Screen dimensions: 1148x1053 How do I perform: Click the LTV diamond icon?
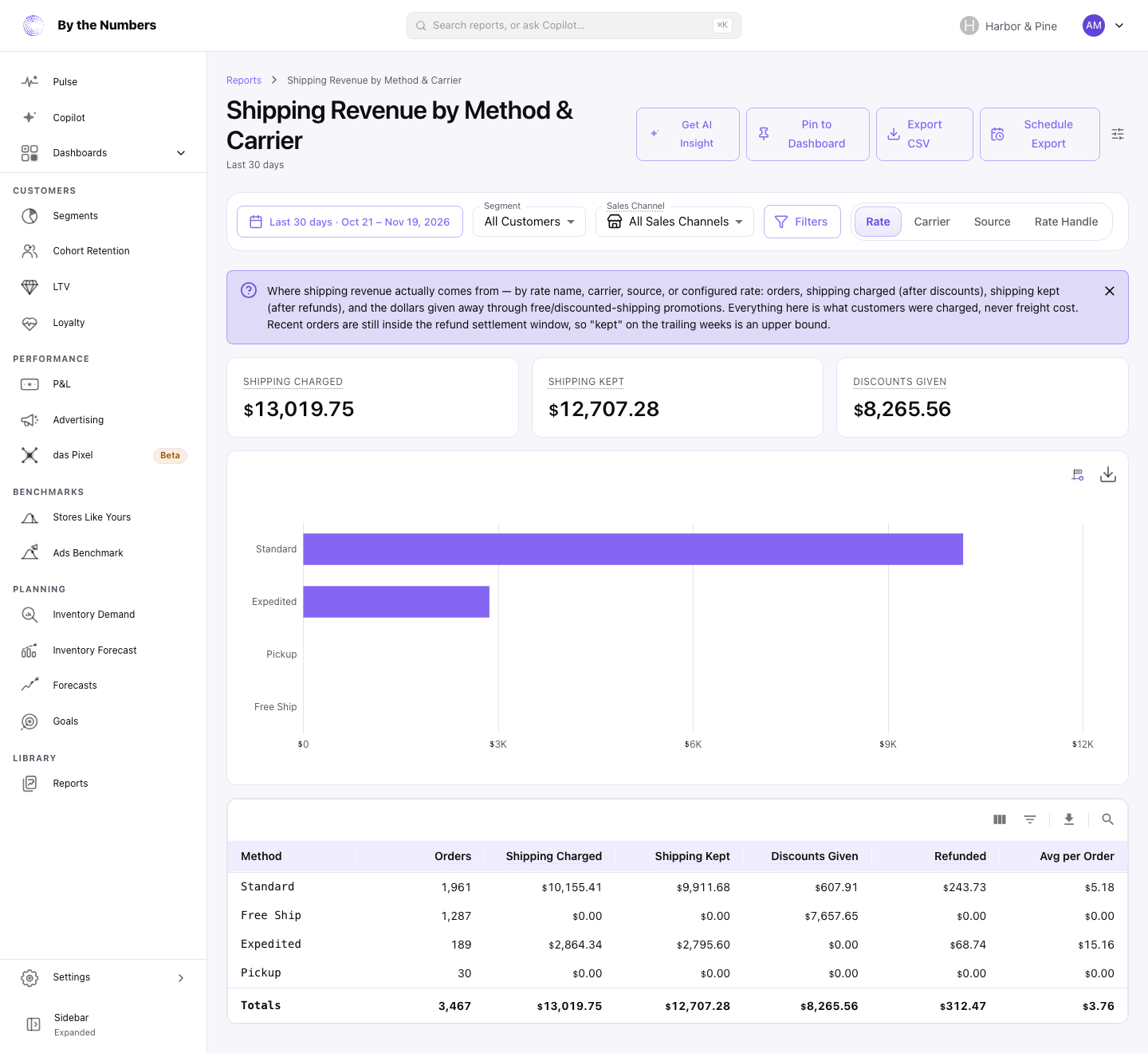pos(29,287)
